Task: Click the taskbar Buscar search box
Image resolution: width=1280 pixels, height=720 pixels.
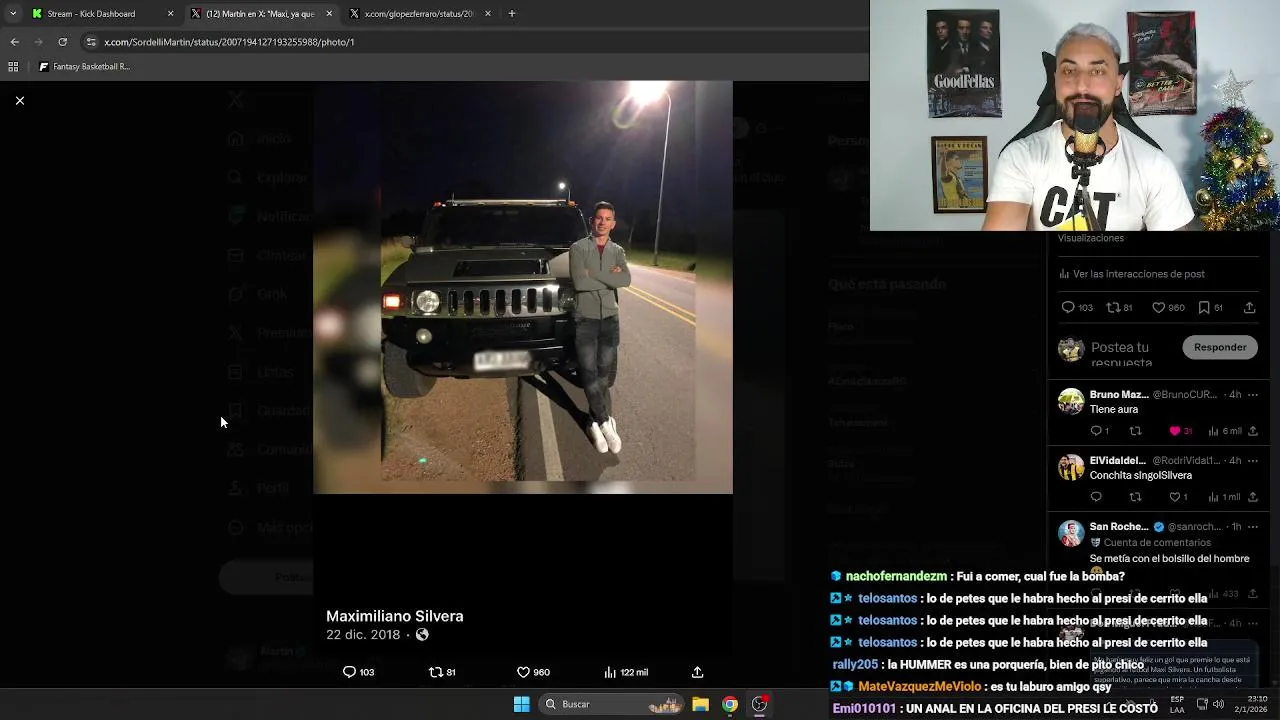Action: click(x=612, y=704)
